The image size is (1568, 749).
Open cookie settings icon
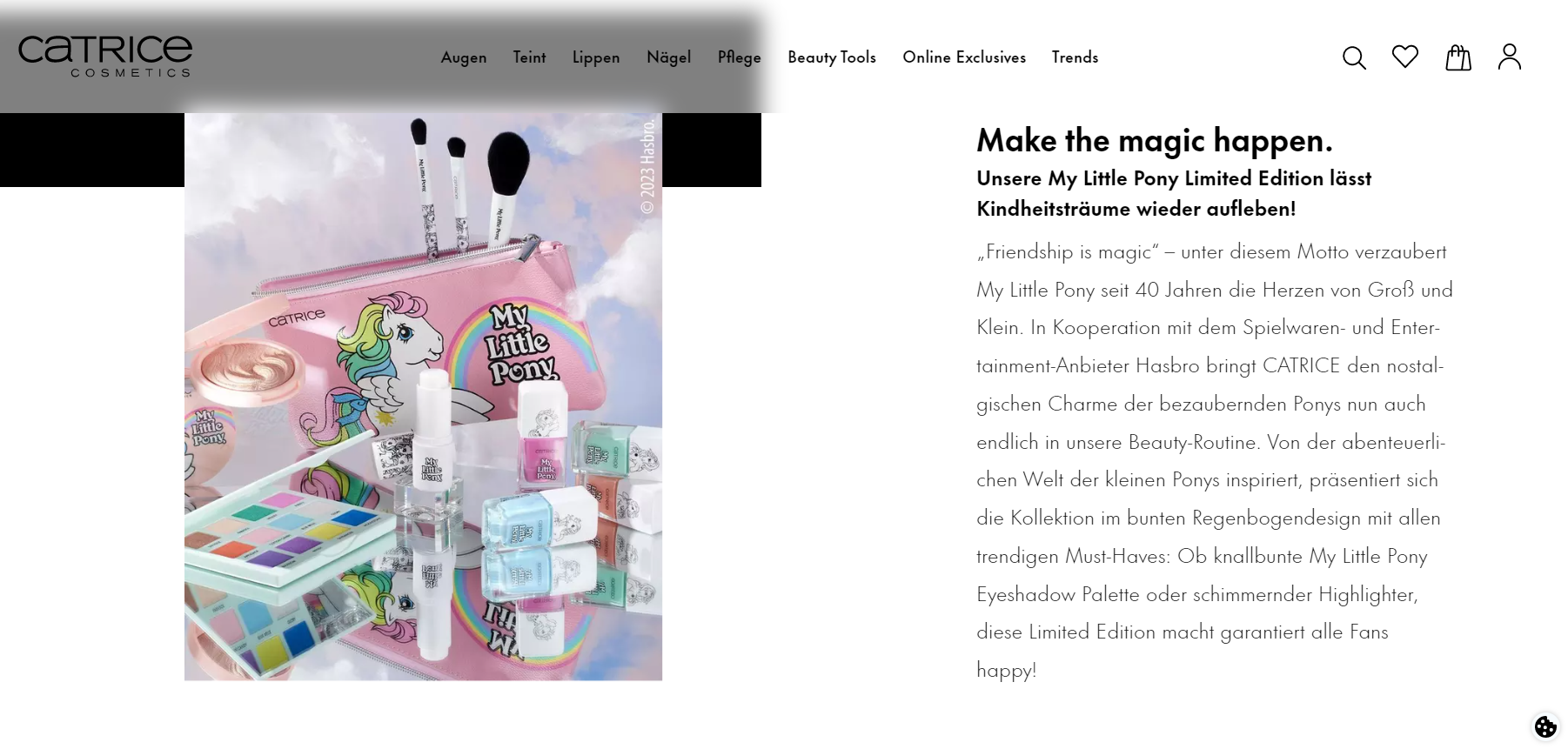pos(1545,726)
